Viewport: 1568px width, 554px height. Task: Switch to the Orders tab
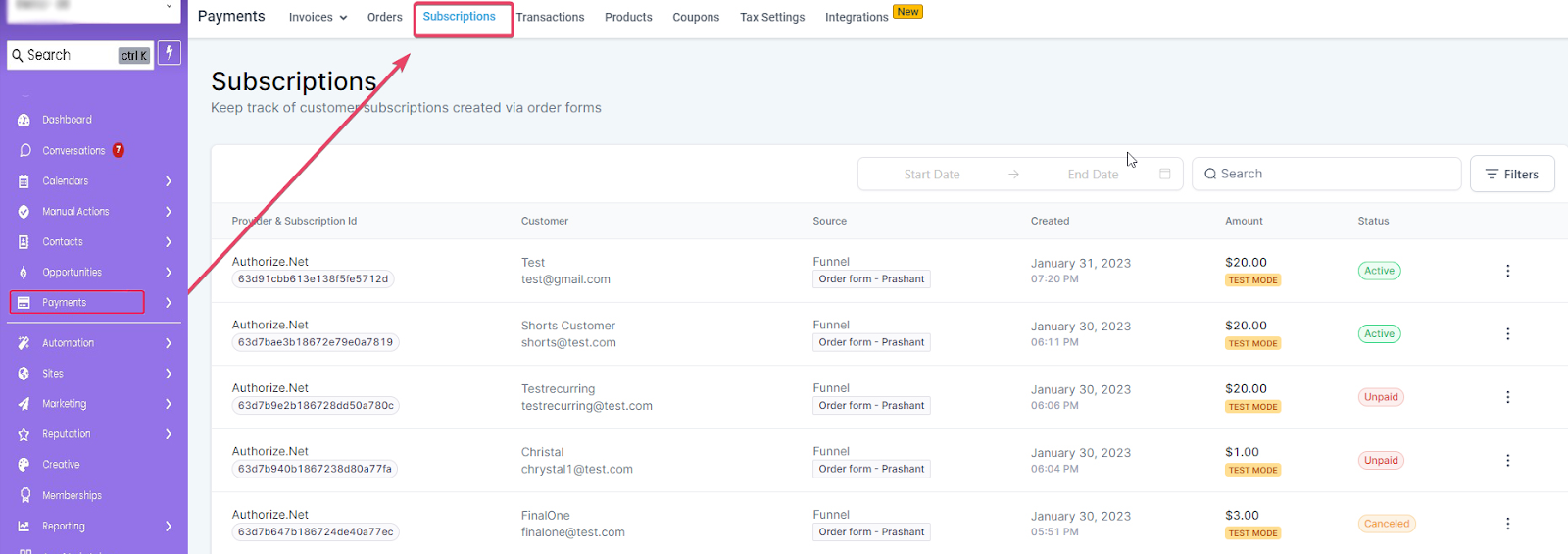click(384, 17)
